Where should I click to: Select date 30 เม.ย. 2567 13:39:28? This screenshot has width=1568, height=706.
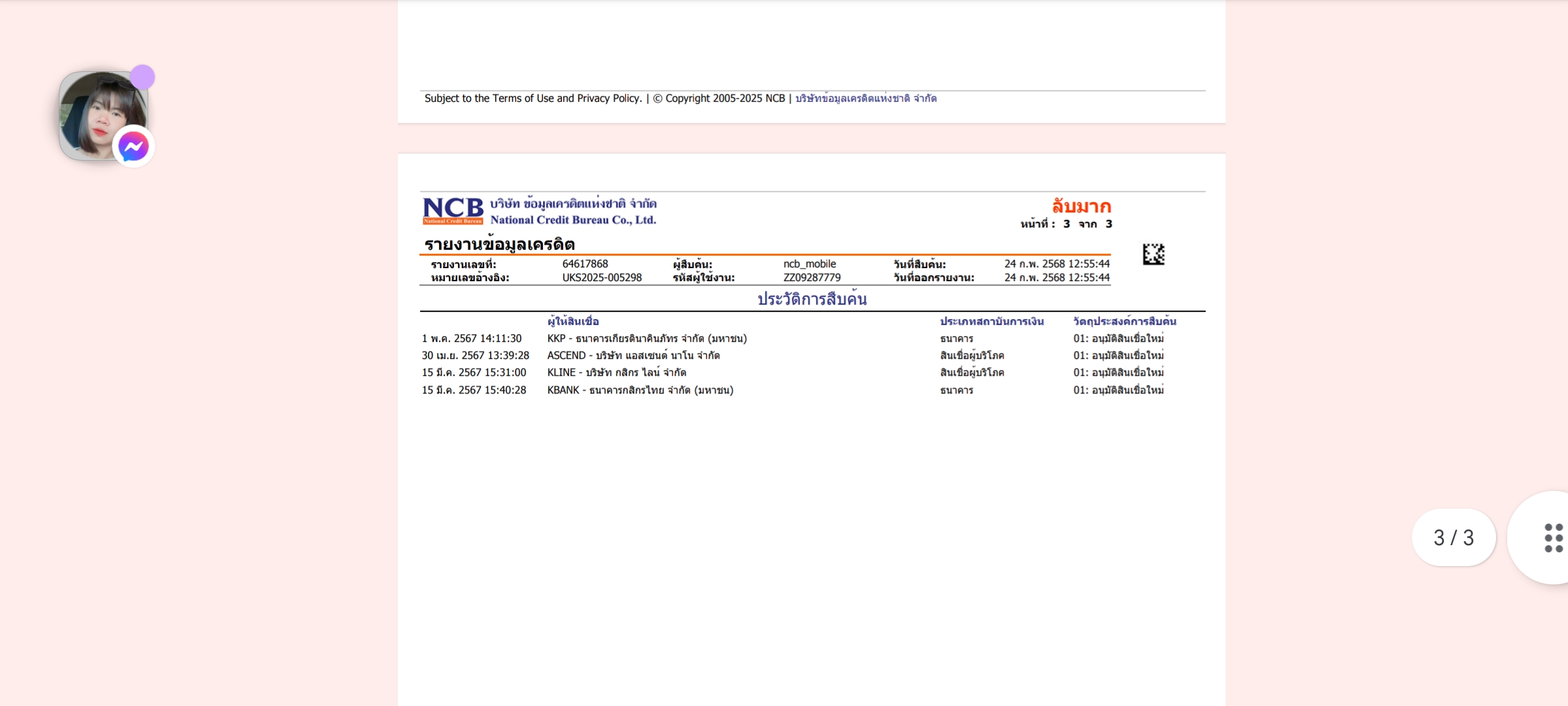475,356
